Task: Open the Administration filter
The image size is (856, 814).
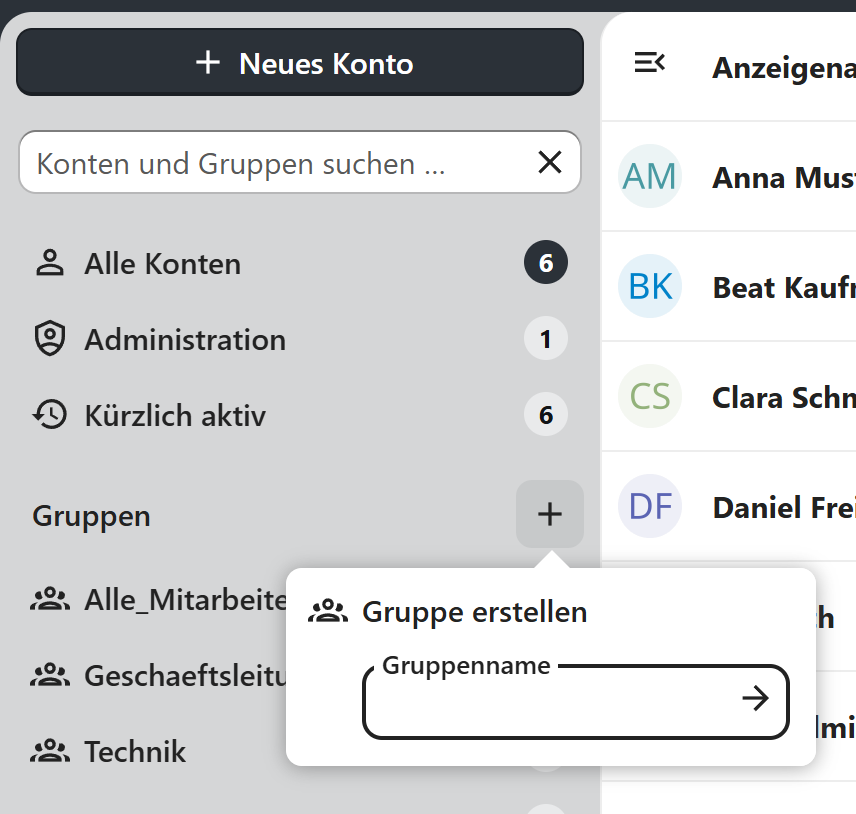Action: [300, 339]
